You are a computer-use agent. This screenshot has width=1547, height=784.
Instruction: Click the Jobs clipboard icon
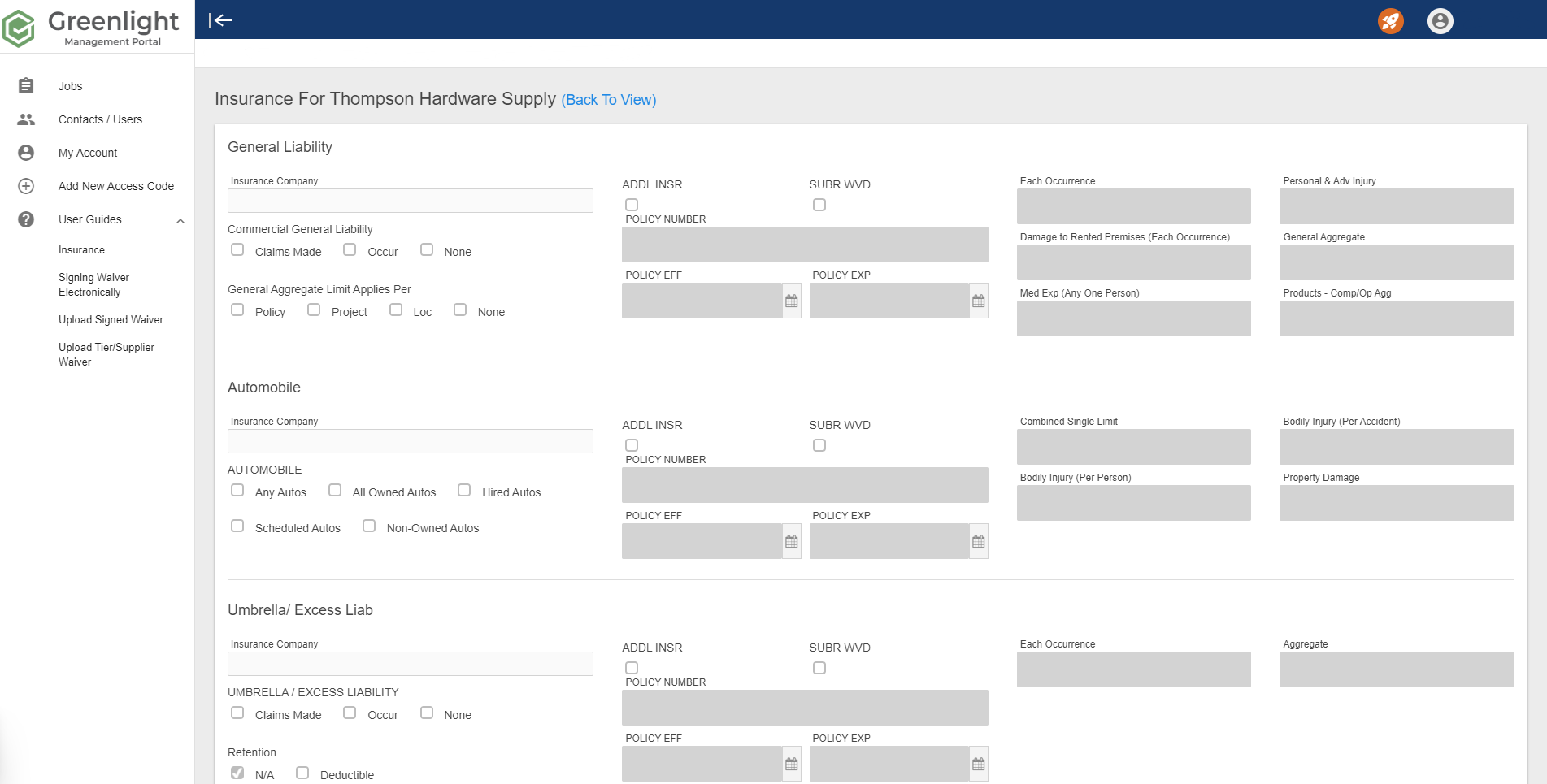pyautogui.click(x=26, y=86)
